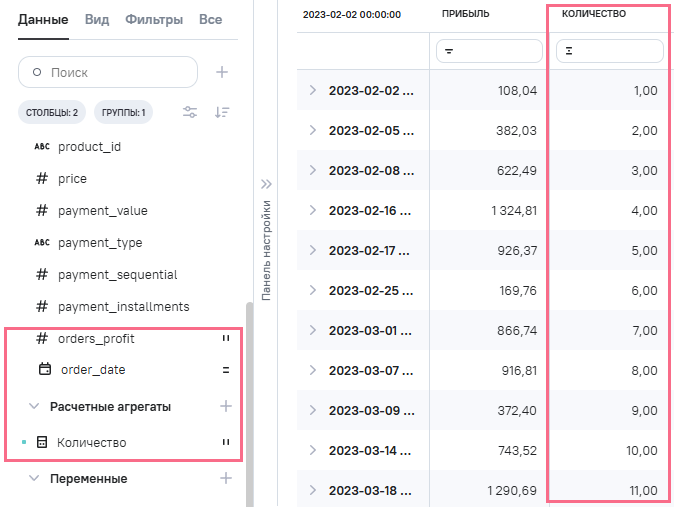The height and width of the screenshot is (507, 674).
Task: Select the payment_type field
Action: (x=100, y=242)
